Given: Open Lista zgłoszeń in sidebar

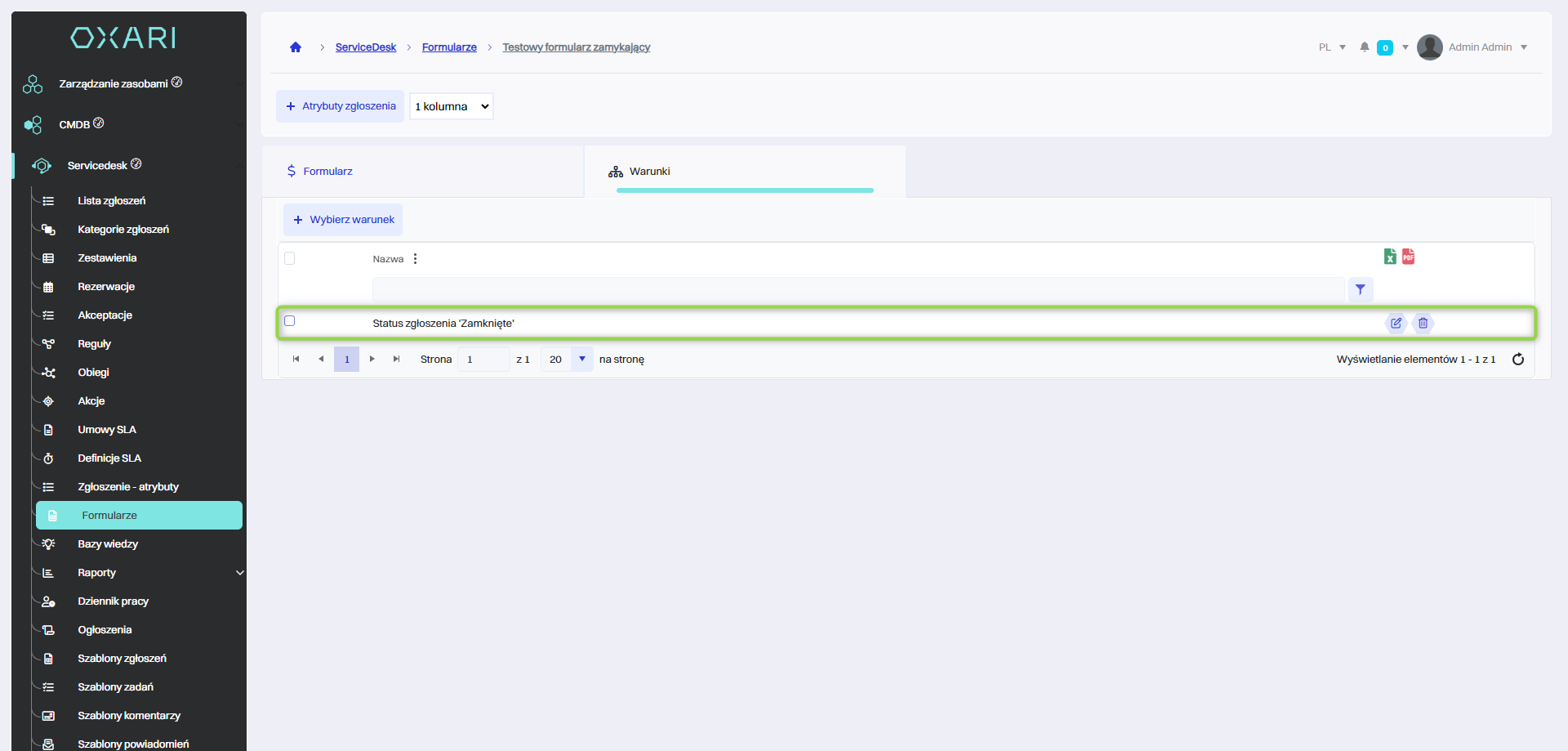Looking at the screenshot, I should pos(112,201).
